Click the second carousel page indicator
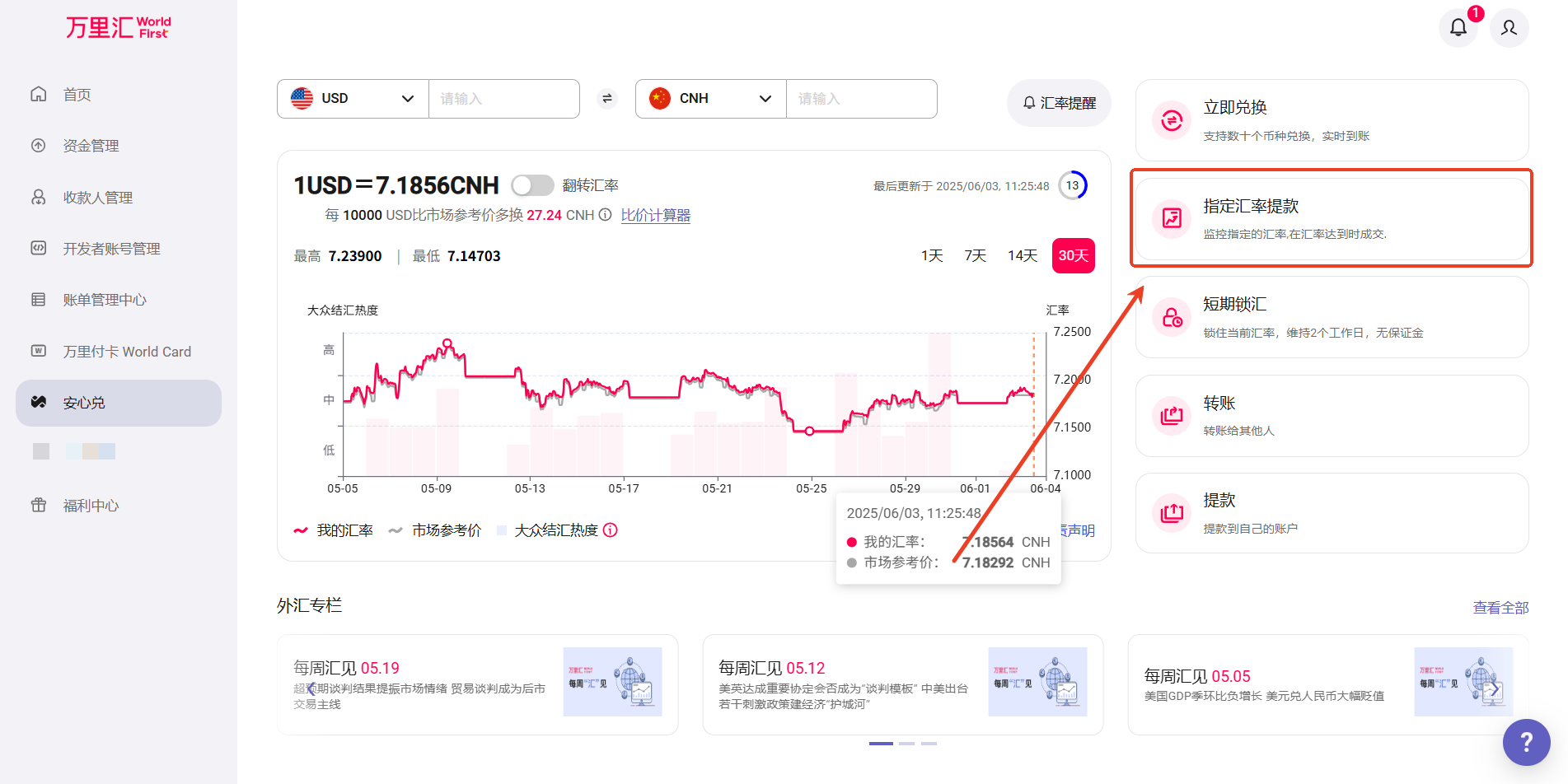Screen dimensions: 1568x784 [x=906, y=744]
